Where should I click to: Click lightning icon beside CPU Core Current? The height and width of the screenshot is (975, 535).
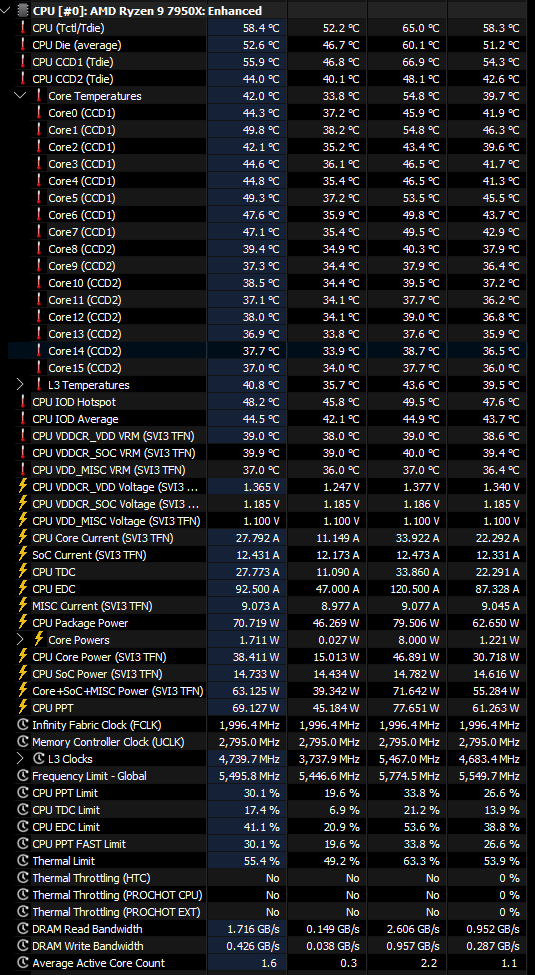[23, 538]
